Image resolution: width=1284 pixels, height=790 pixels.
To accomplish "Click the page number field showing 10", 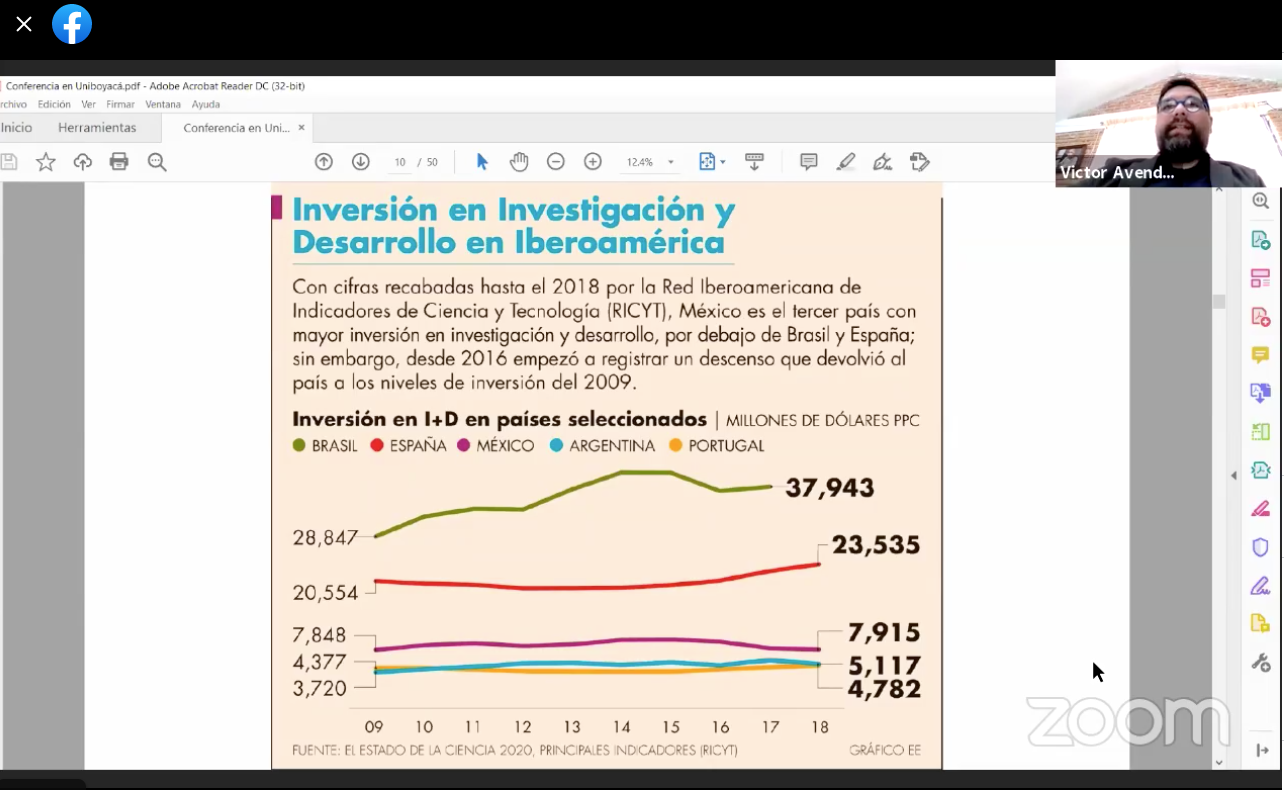I will point(400,162).
